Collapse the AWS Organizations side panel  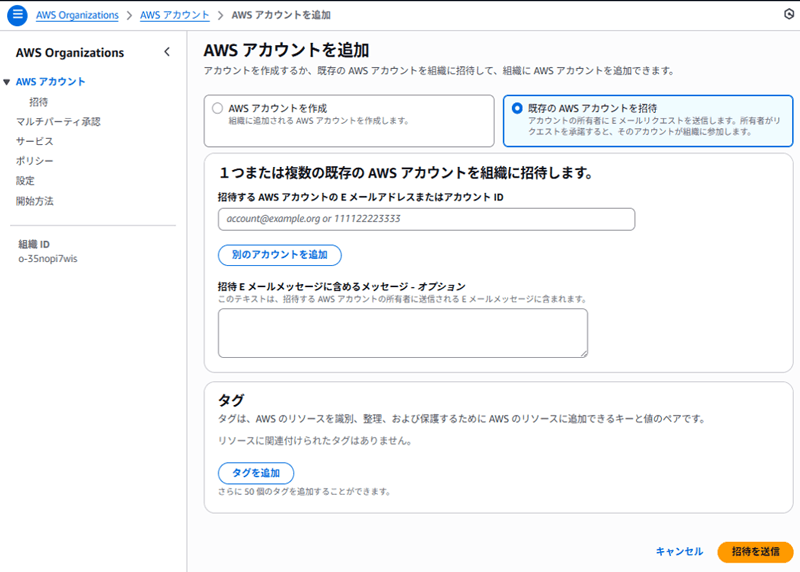[x=167, y=52]
